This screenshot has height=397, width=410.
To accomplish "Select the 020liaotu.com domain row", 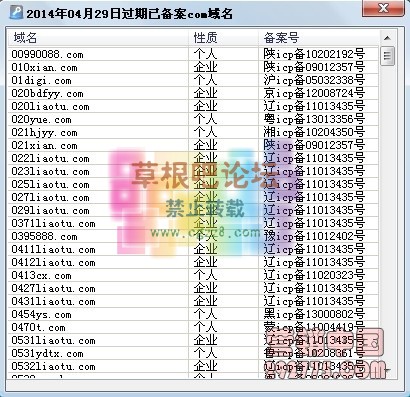I will point(193,106).
